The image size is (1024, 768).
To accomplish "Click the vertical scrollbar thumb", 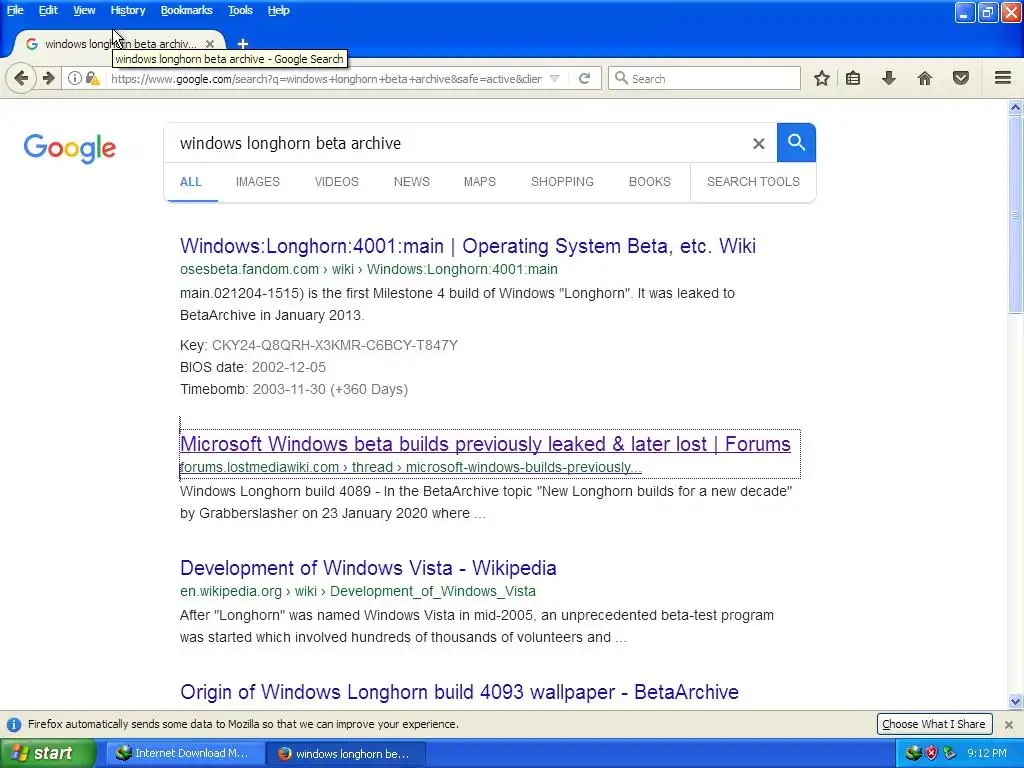I will (x=1016, y=215).
